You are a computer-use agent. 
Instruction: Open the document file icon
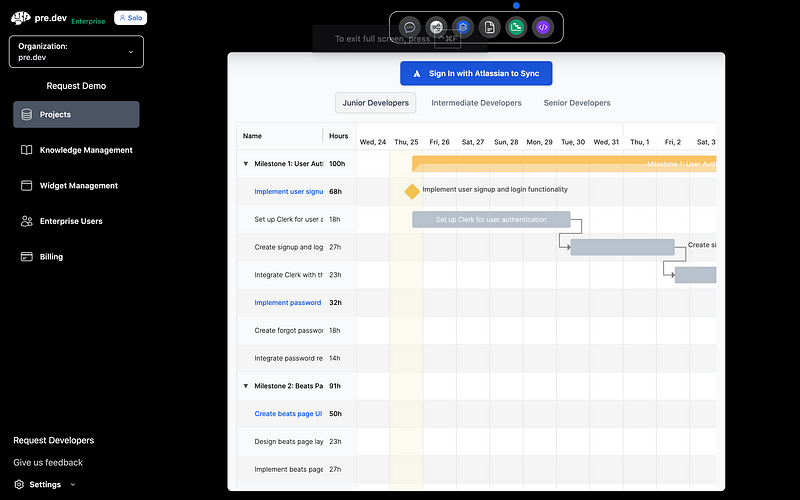coord(489,28)
